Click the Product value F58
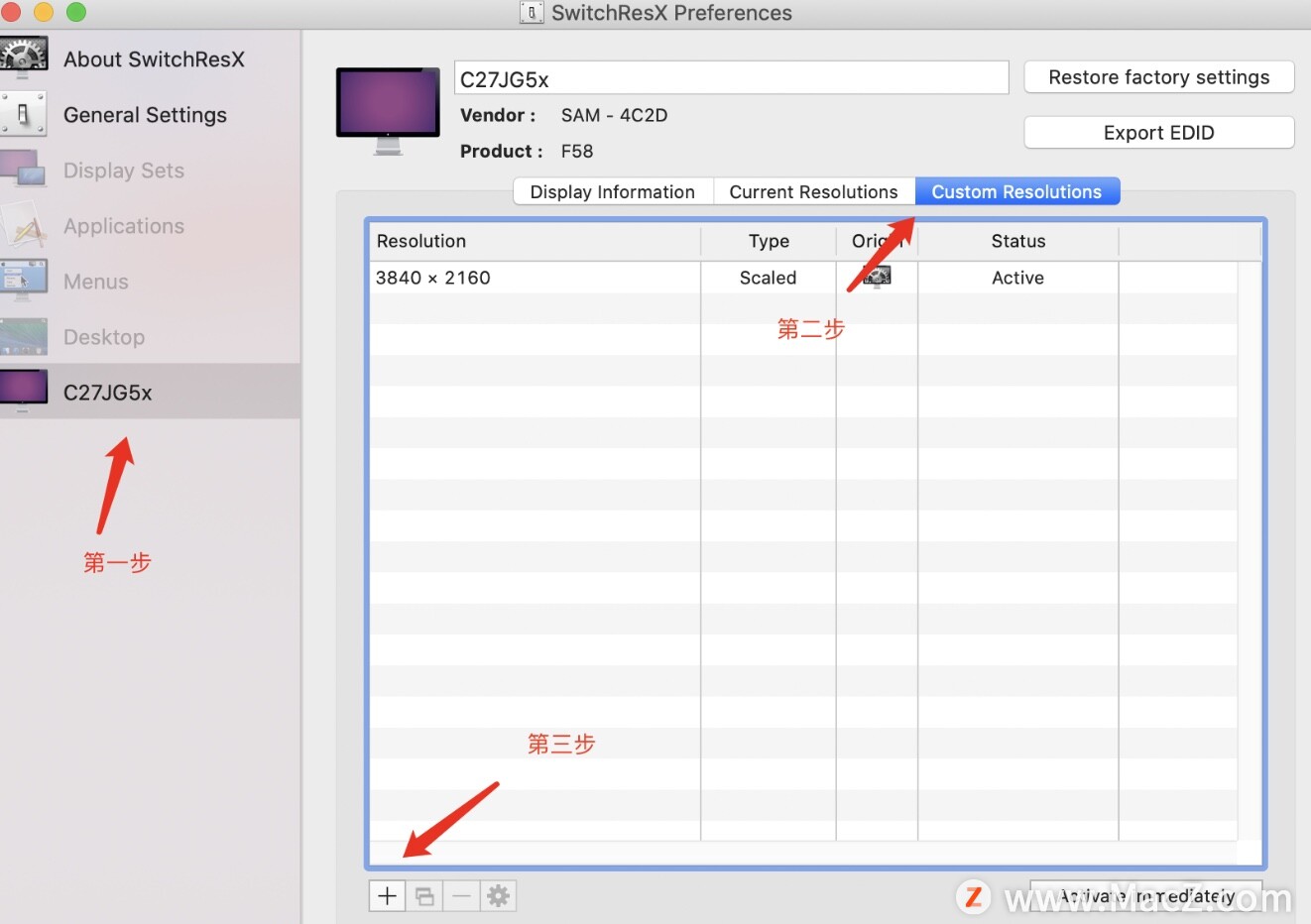The height and width of the screenshot is (924, 1311). tap(577, 151)
